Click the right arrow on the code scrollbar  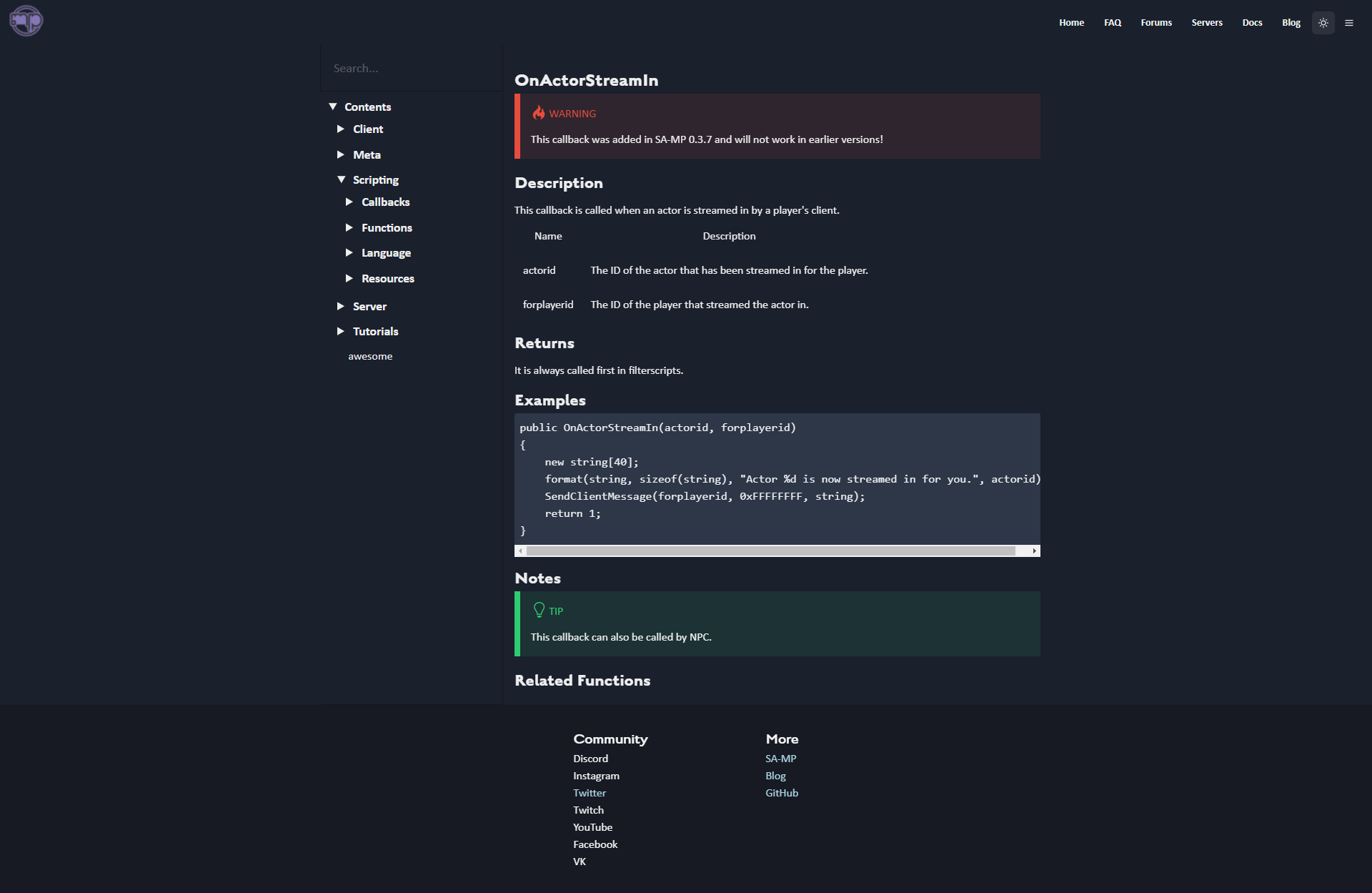(1034, 551)
